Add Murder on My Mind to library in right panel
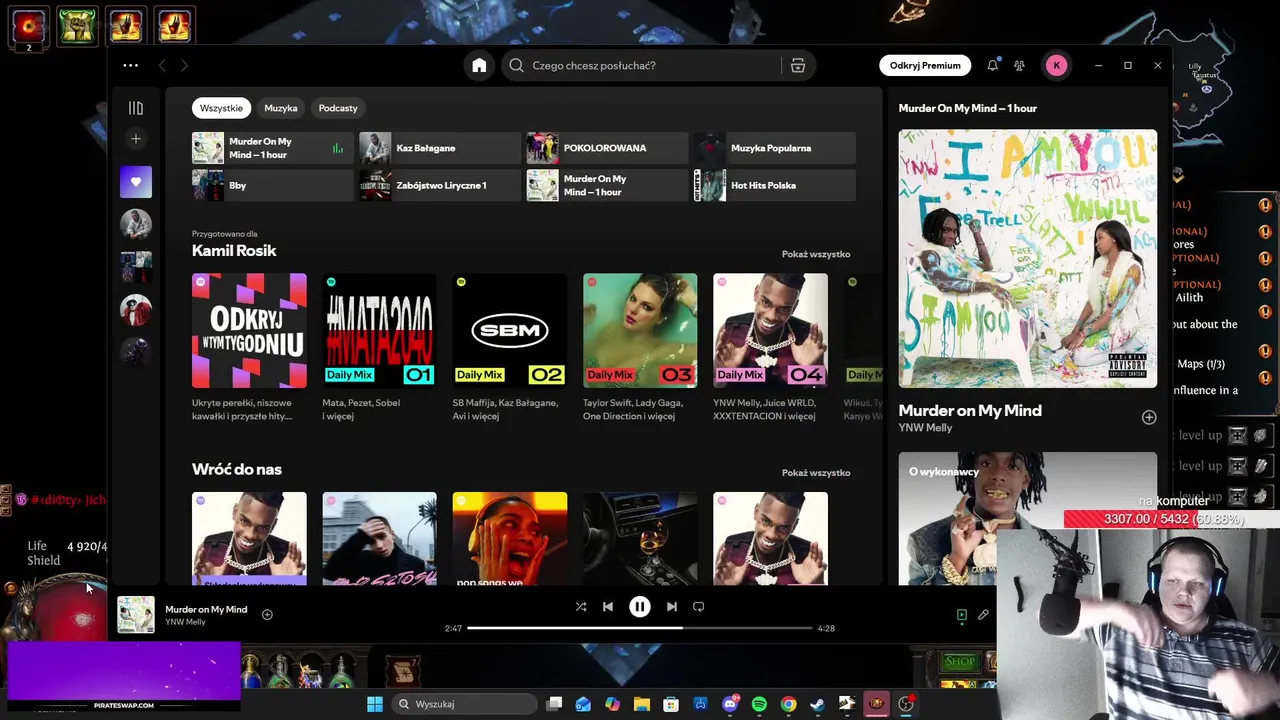This screenshot has height=720, width=1280. pyautogui.click(x=1149, y=417)
